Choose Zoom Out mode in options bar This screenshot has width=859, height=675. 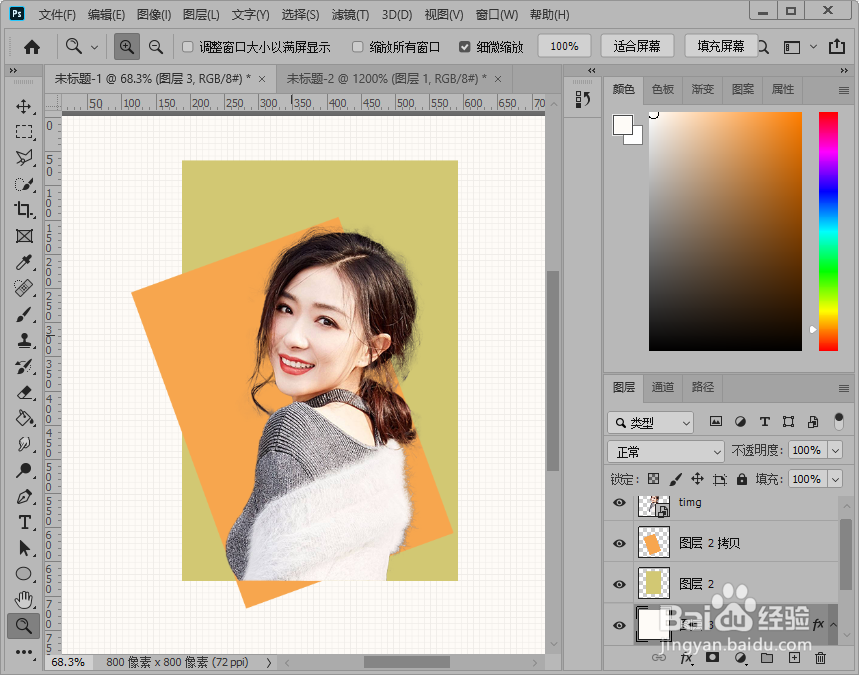coord(156,47)
